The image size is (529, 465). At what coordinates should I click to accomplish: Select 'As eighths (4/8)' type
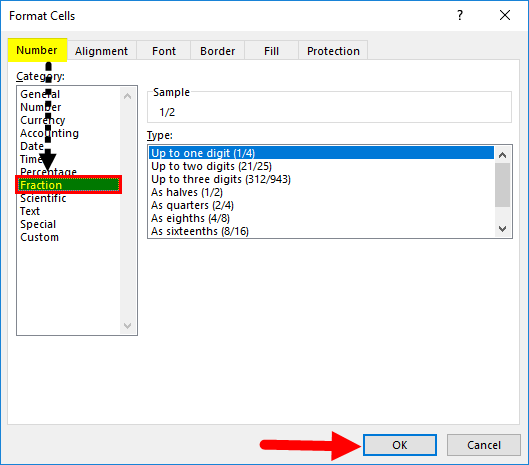(x=321, y=218)
